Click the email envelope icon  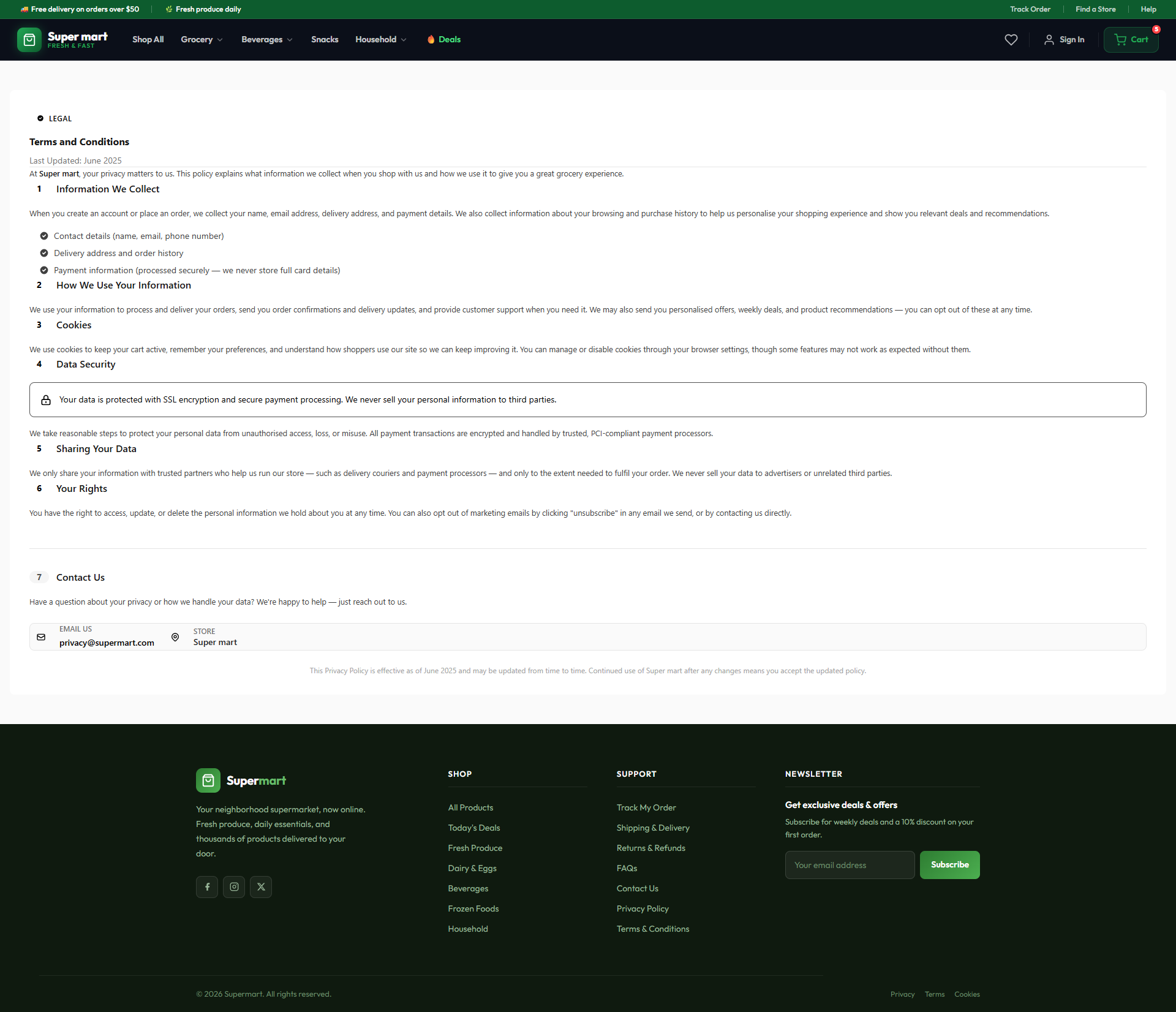point(41,637)
